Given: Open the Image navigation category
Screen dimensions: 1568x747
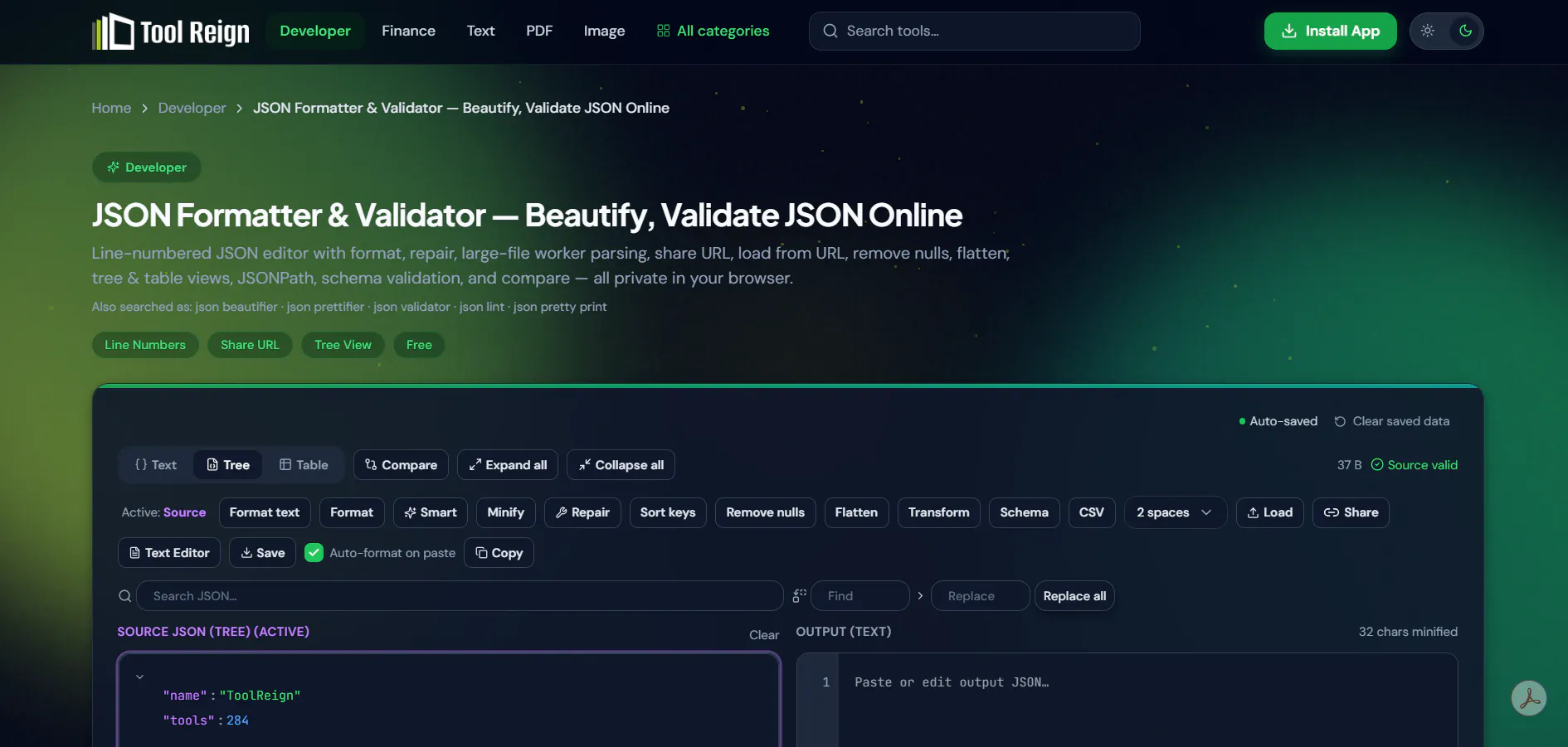Looking at the screenshot, I should point(604,31).
